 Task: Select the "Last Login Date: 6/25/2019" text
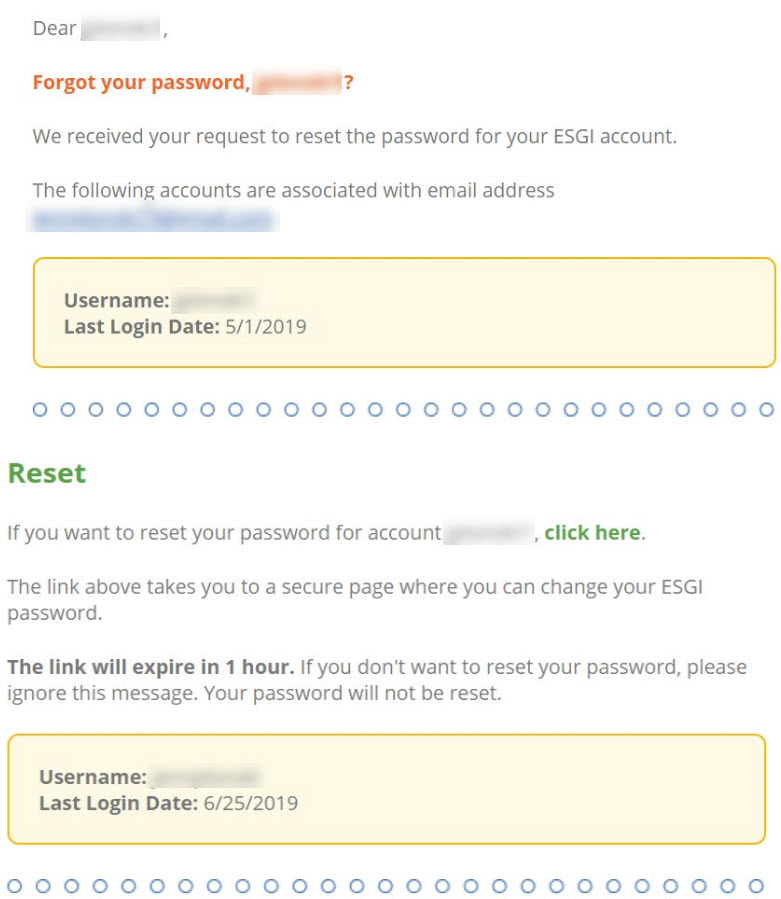pyautogui.click(x=169, y=803)
